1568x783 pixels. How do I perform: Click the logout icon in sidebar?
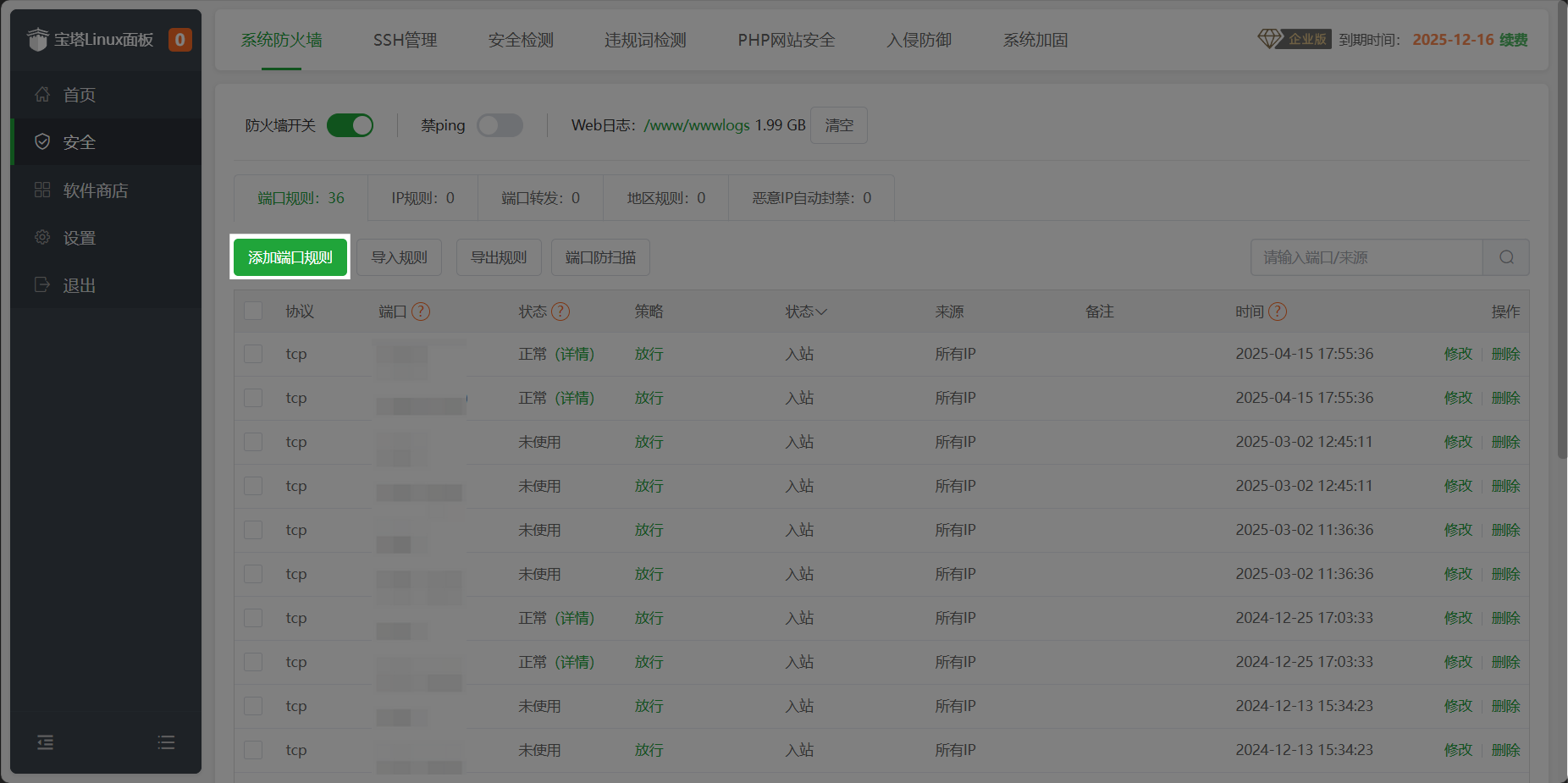pos(42,285)
